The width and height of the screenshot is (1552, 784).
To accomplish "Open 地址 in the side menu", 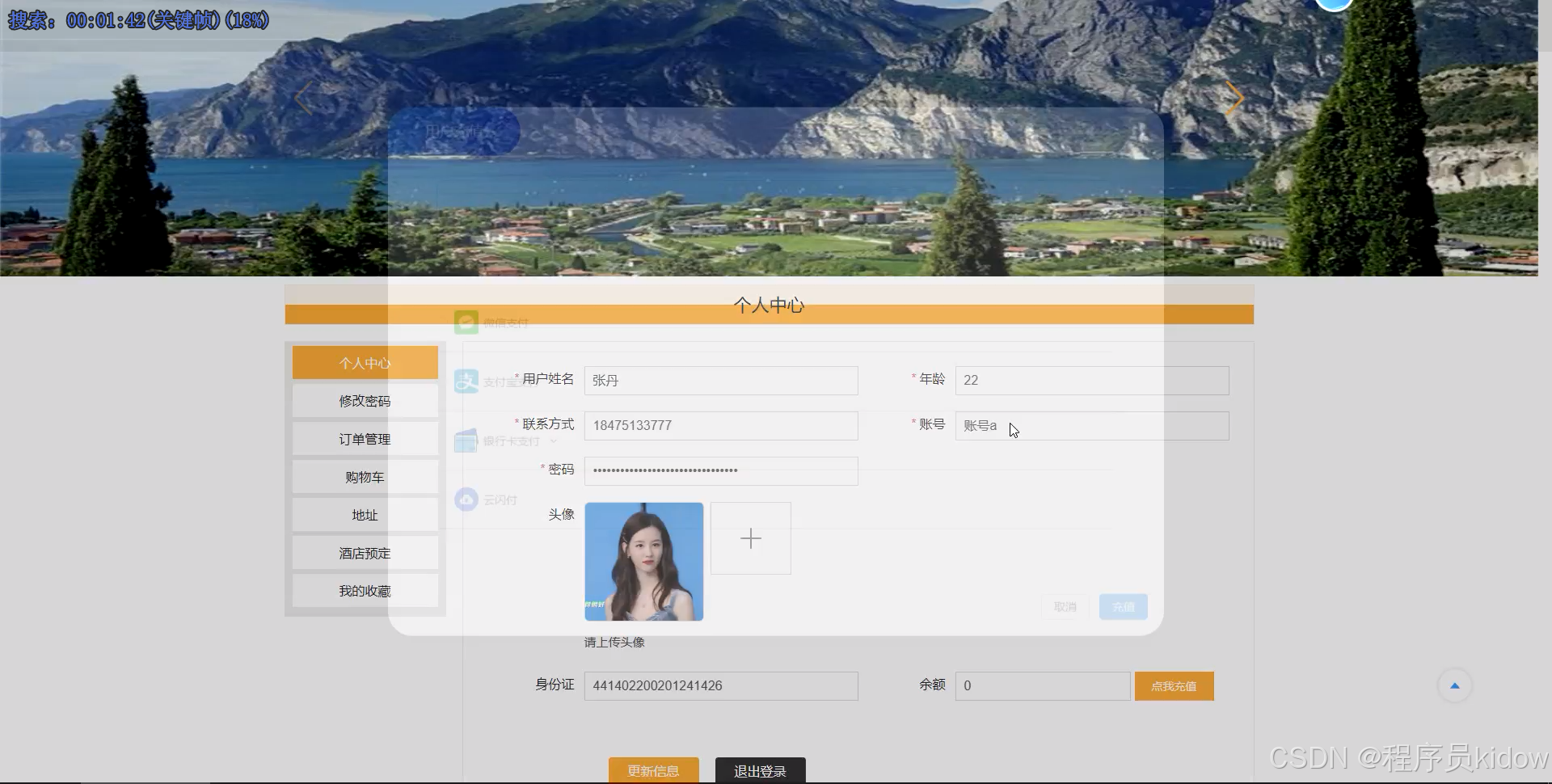I will (365, 515).
